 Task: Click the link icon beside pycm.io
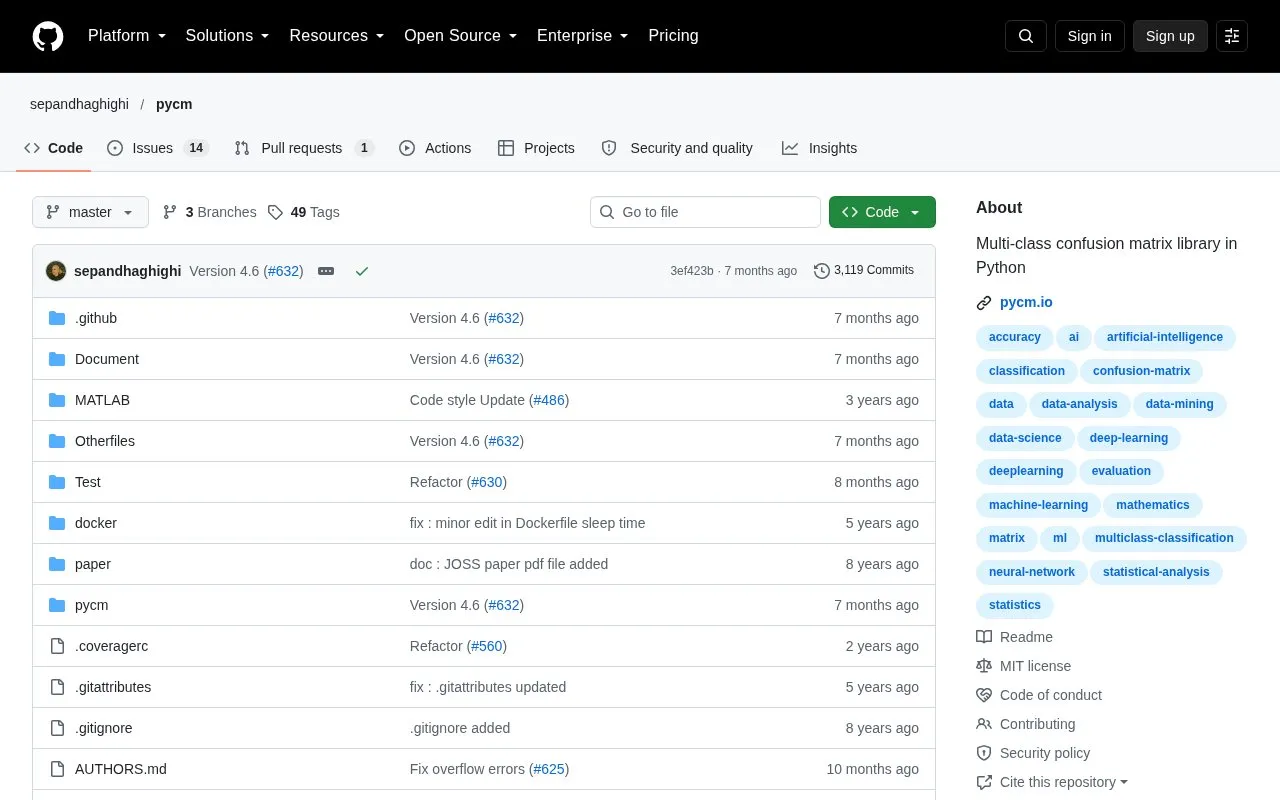coord(984,303)
